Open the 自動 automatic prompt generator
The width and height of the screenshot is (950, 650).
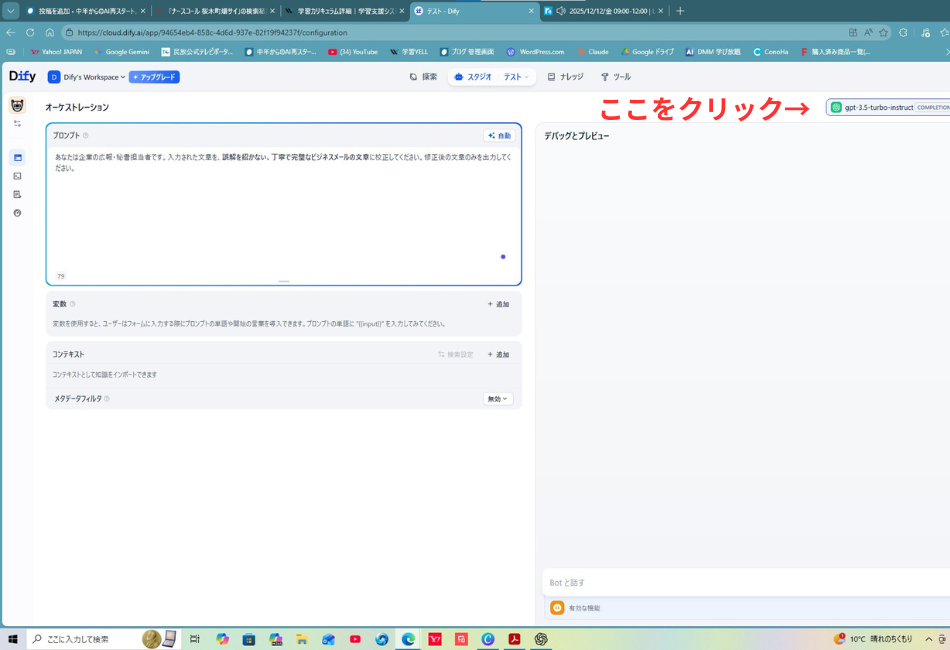point(498,135)
